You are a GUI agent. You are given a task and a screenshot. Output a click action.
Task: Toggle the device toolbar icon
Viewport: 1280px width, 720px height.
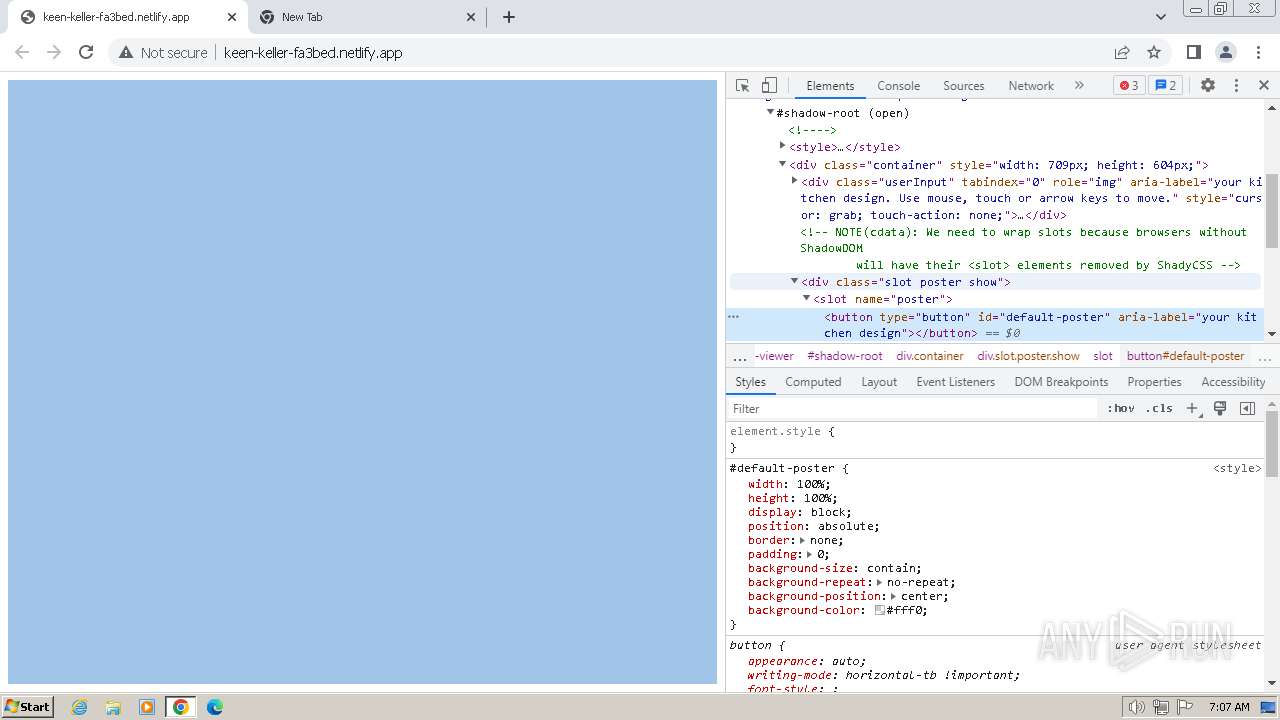pyautogui.click(x=769, y=86)
